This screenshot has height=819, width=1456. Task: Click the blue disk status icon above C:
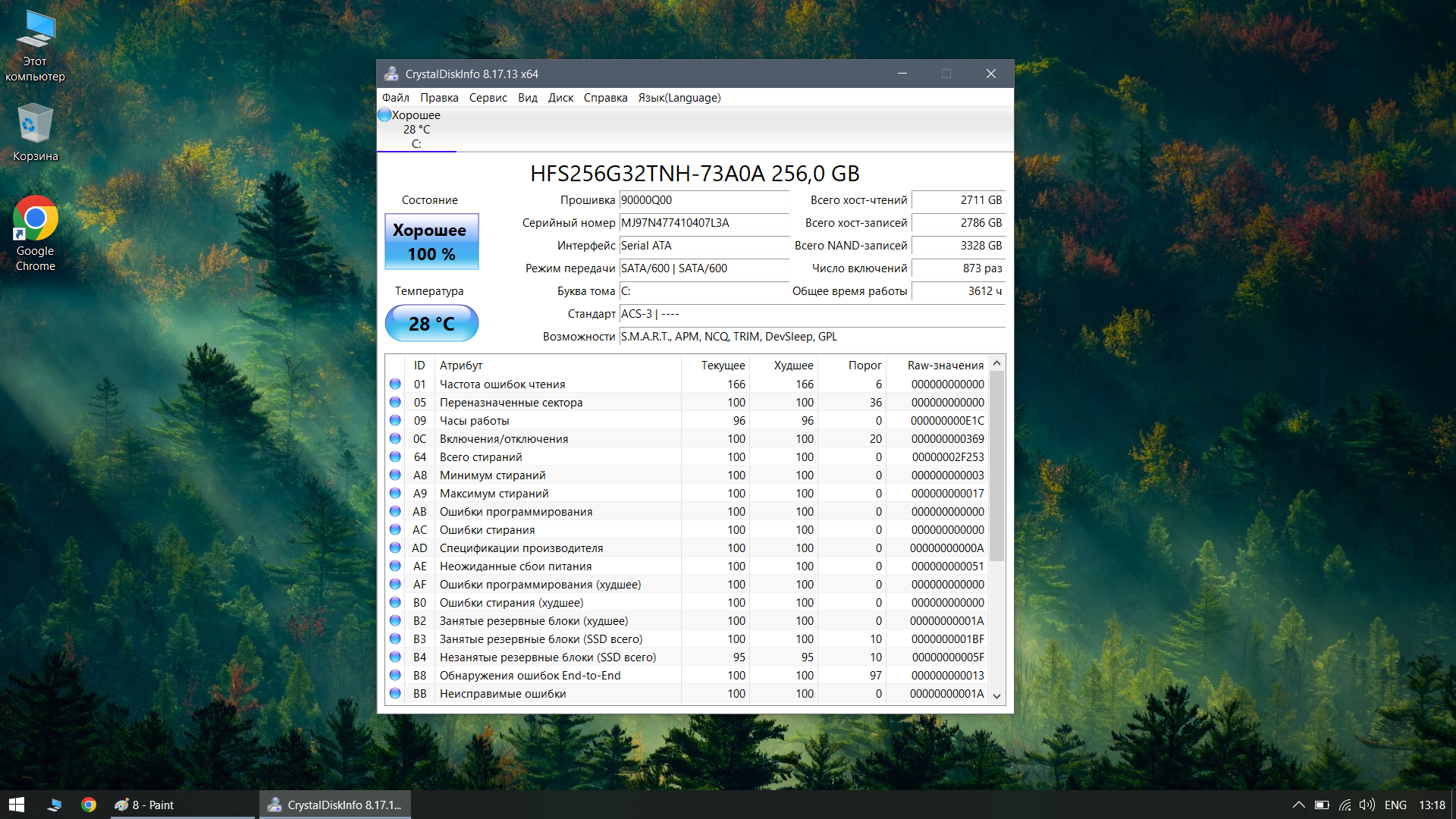point(384,115)
